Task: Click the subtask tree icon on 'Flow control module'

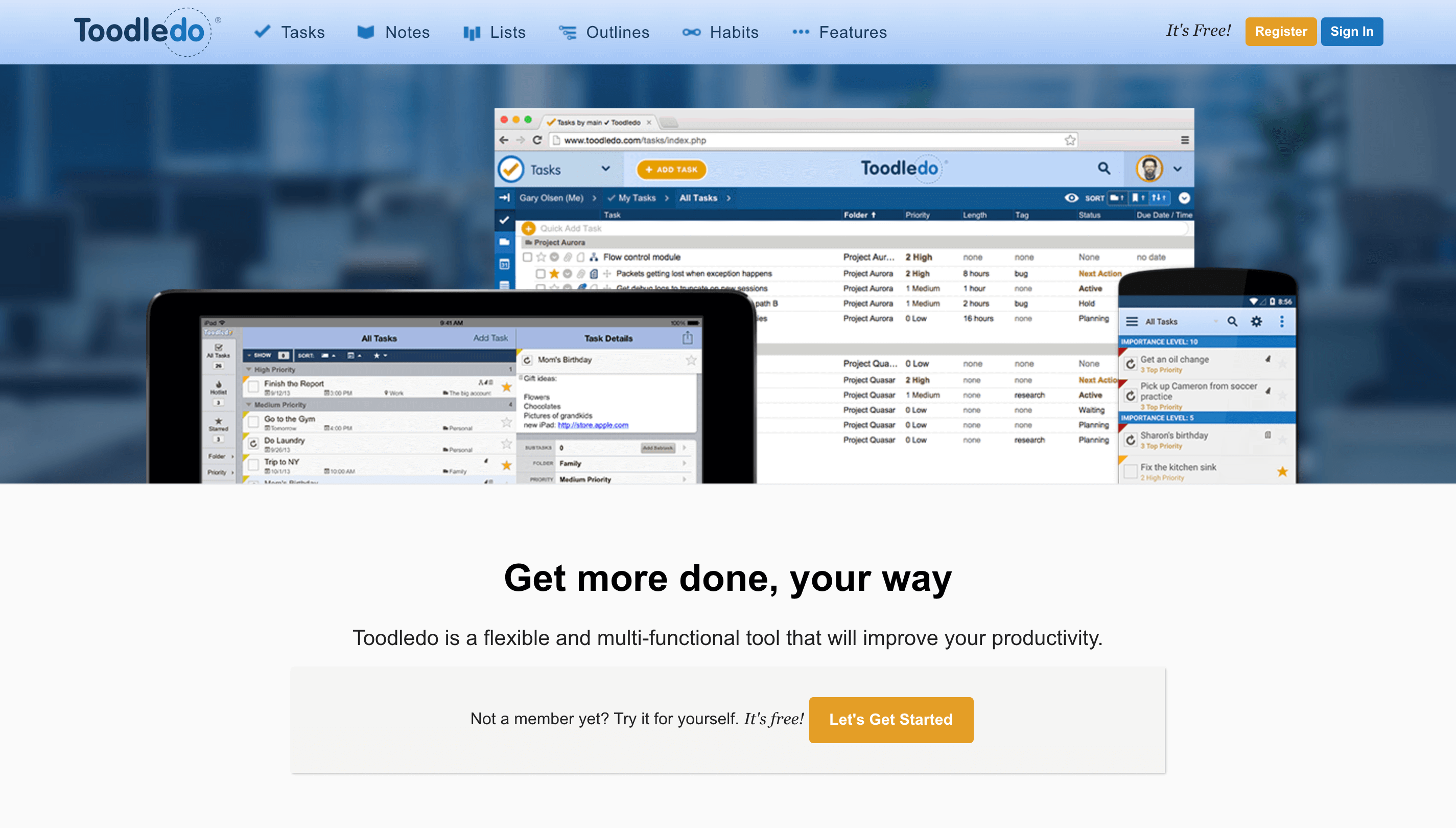Action: tap(593, 257)
